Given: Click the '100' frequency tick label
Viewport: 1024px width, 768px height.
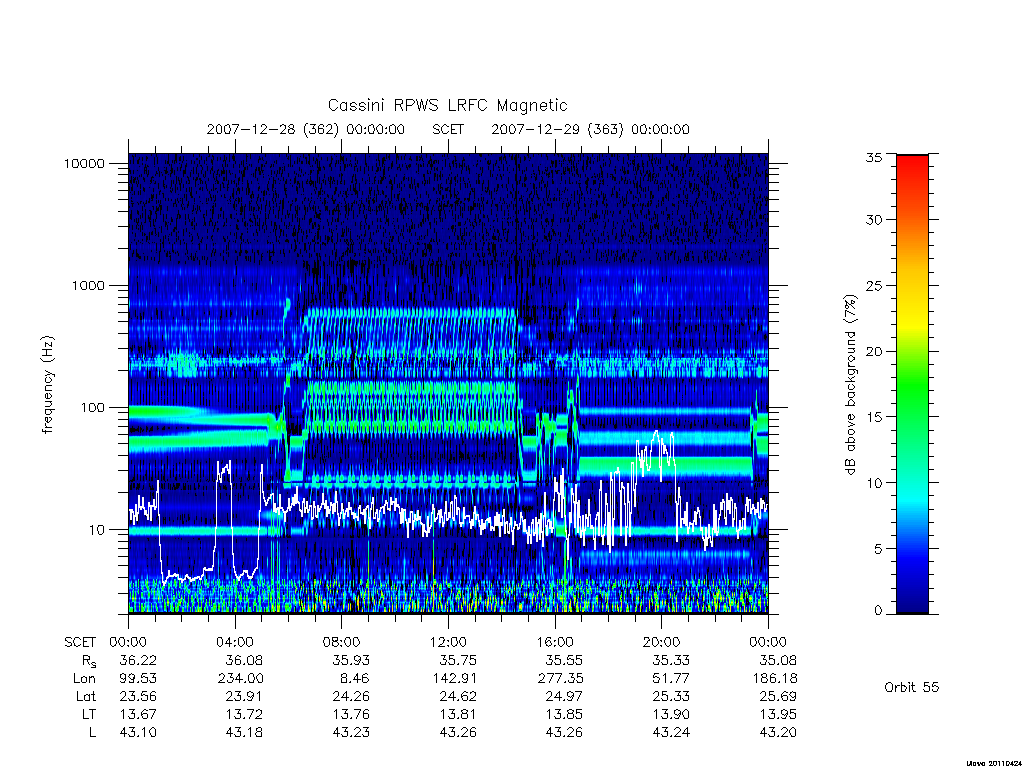Looking at the screenshot, I should click(92, 408).
